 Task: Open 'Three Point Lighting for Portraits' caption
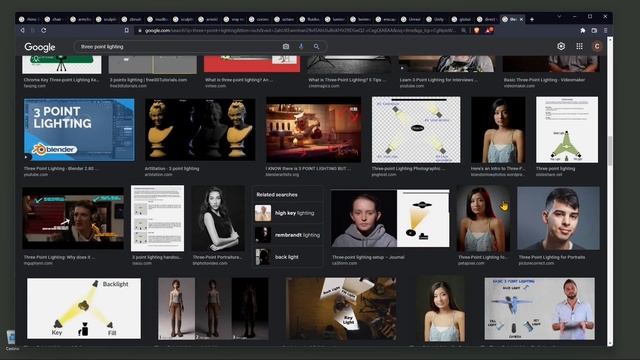tap(551, 257)
